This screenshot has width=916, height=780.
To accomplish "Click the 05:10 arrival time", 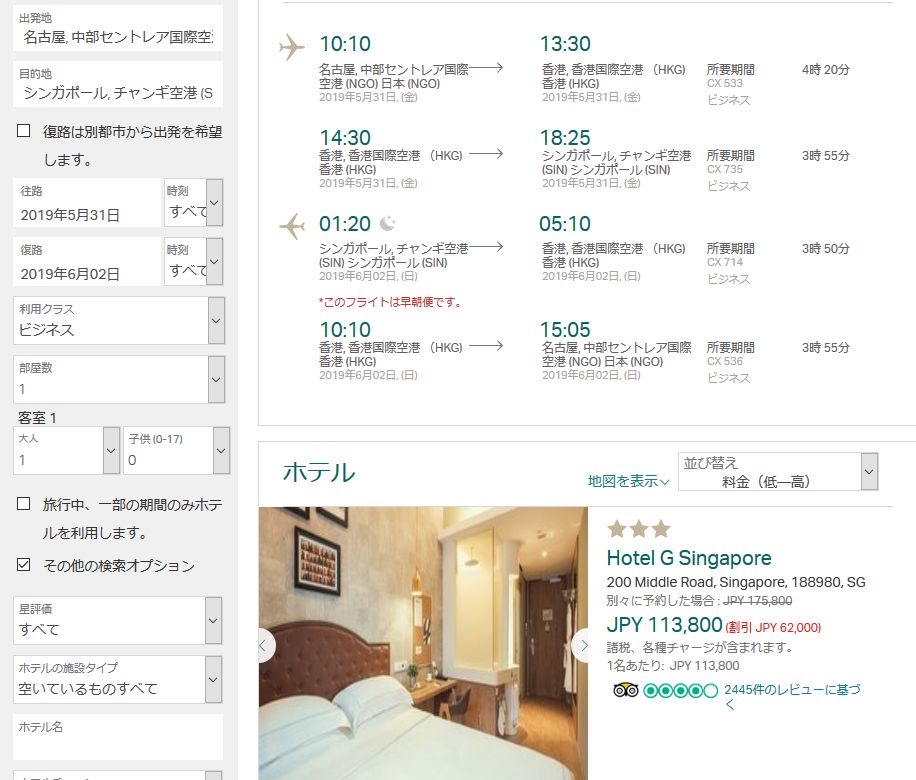I will (x=565, y=224).
